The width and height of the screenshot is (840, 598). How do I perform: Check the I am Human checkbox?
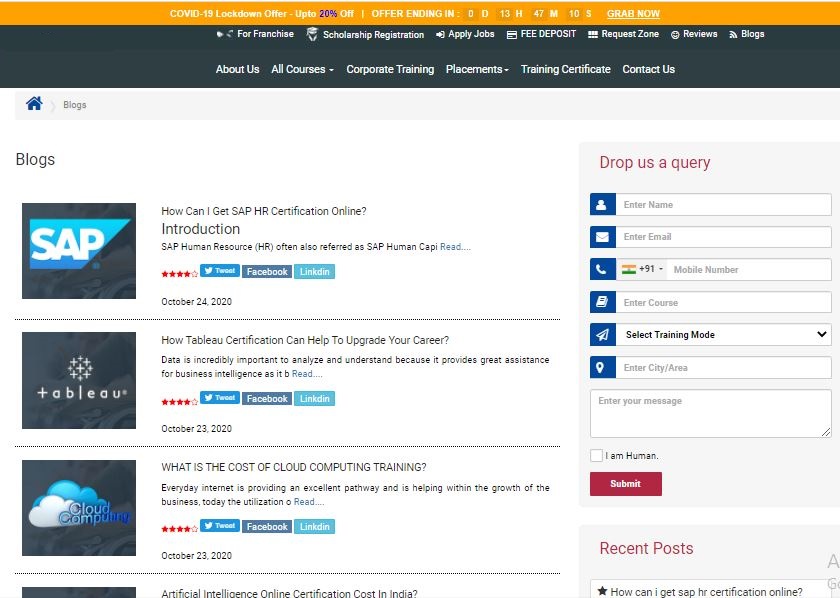(x=596, y=455)
